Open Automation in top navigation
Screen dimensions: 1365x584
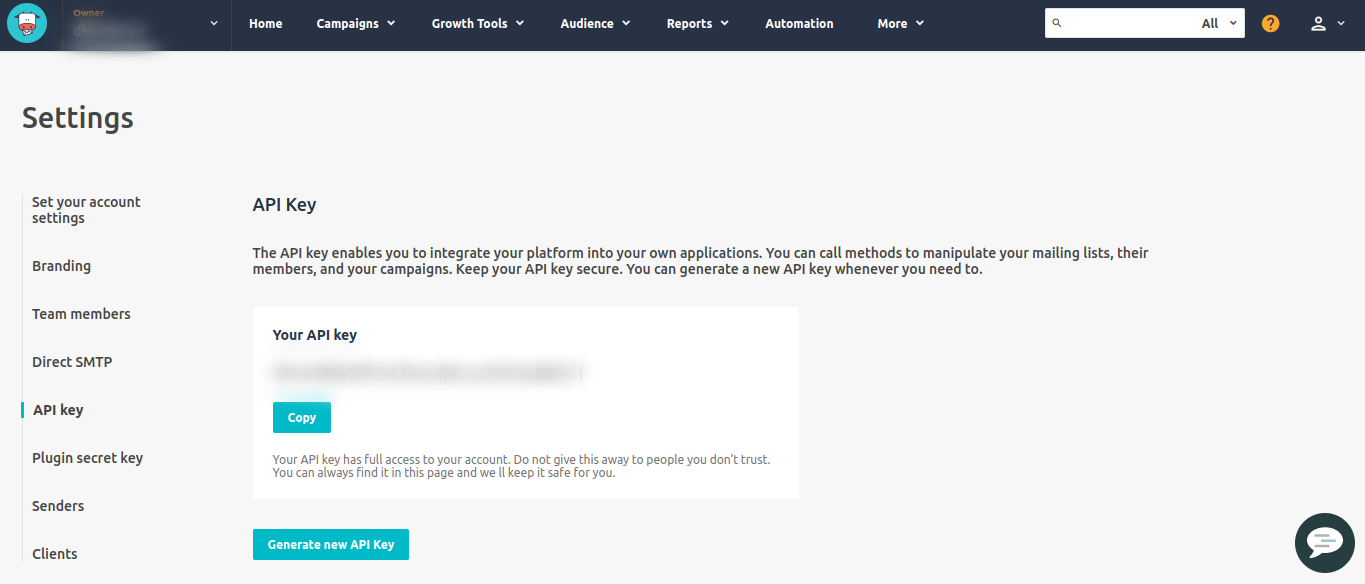799,23
